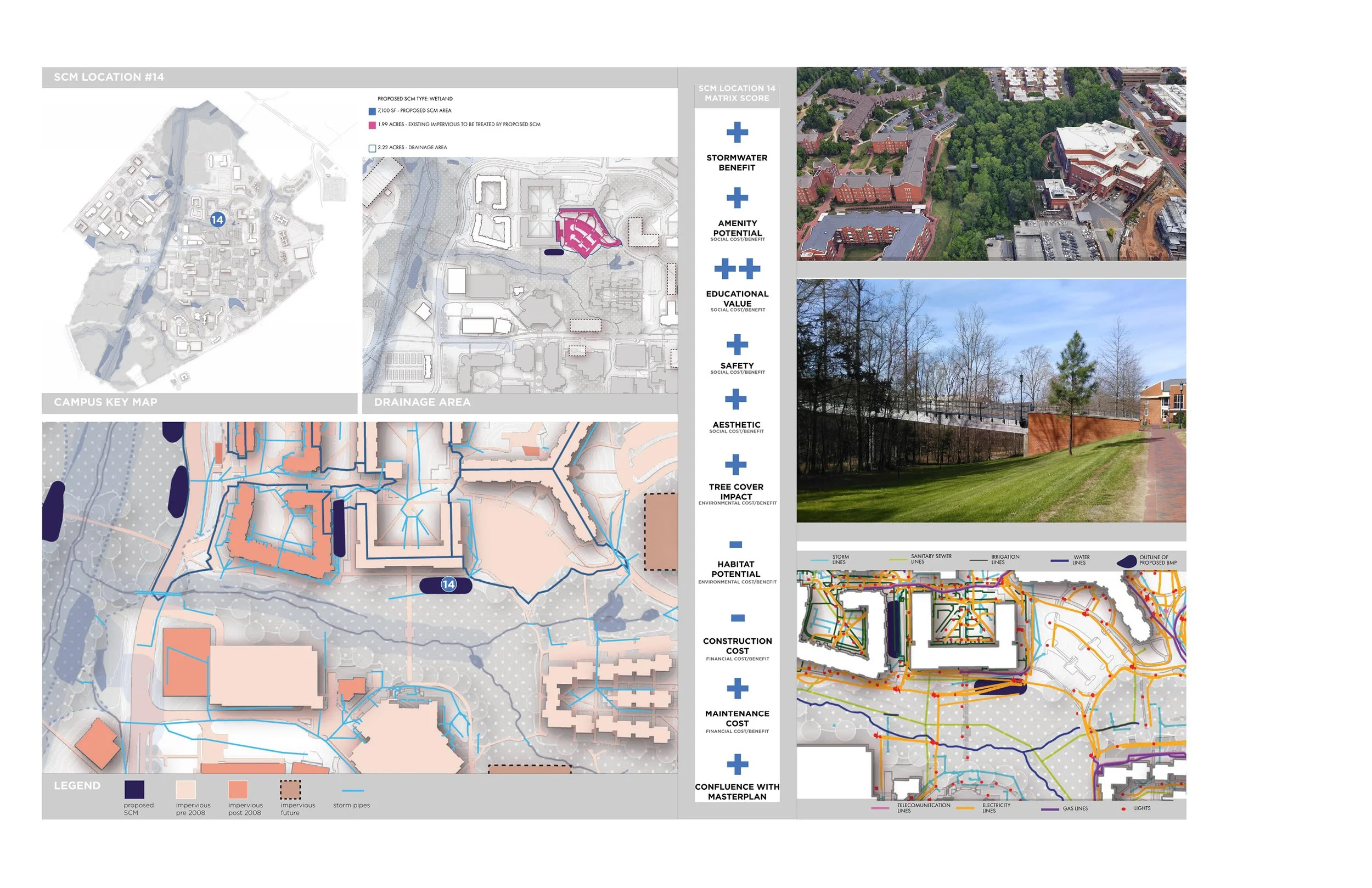Click the bridge walkway photograph
Screen dimensions: 1372x888
tap(992, 403)
